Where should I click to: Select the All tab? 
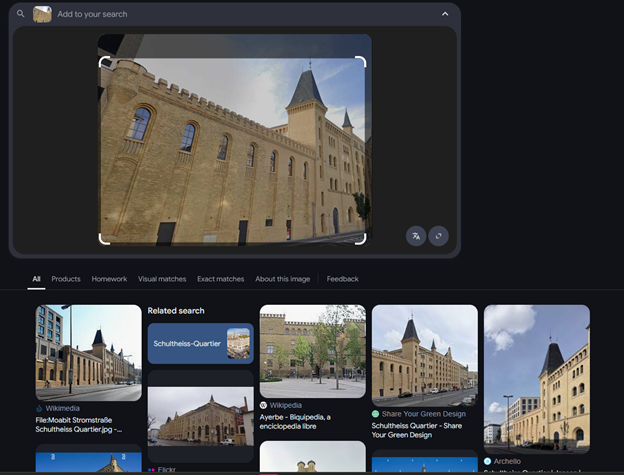(x=36, y=279)
